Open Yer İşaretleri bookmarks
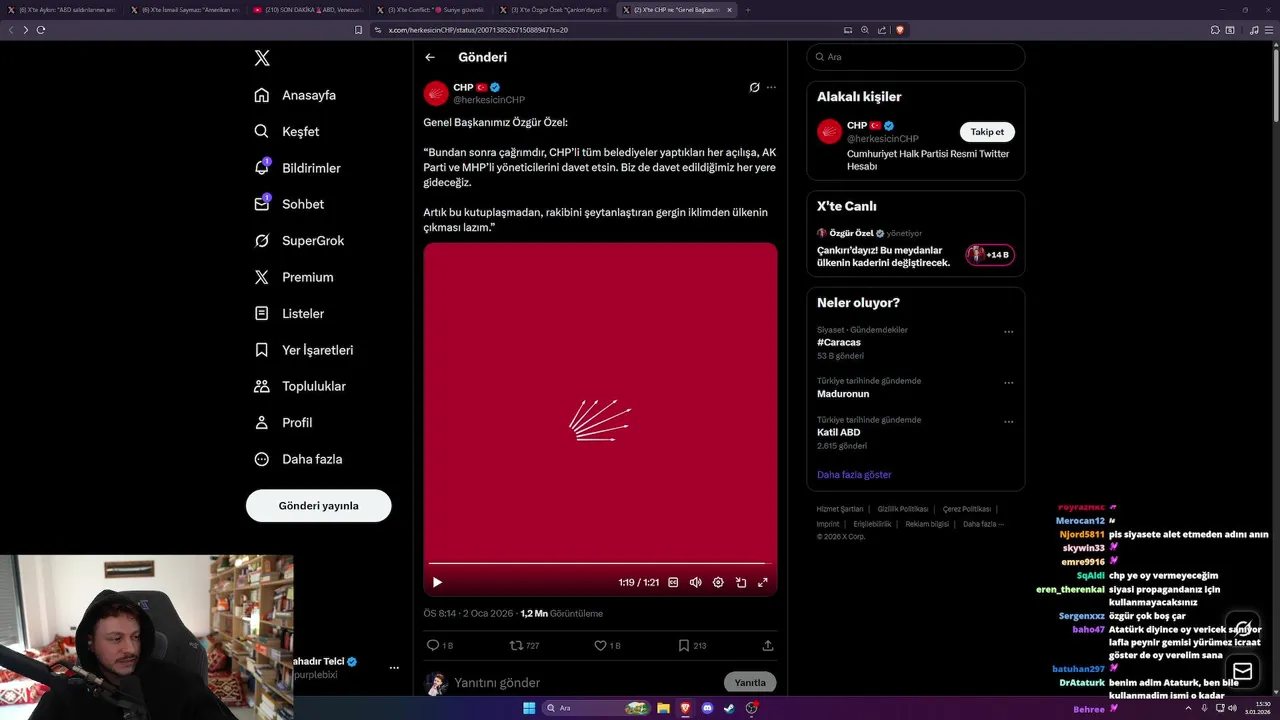Viewport: 1280px width, 720px height. coord(304,350)
